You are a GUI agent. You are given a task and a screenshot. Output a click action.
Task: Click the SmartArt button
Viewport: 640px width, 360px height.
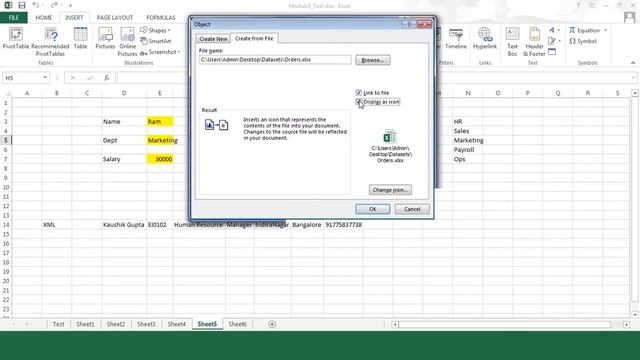tap(156, 41)
